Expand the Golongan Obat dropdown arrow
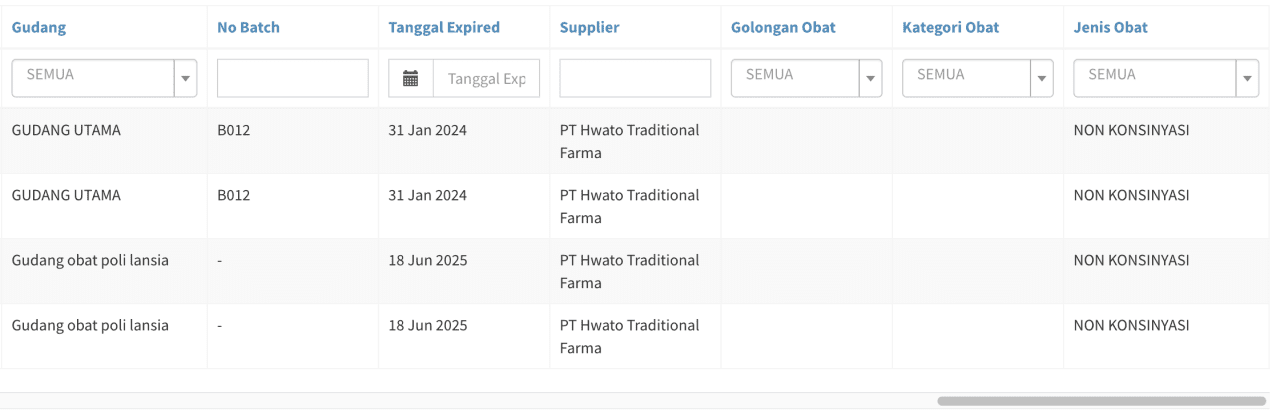The height and width of the screenshot is (412, 1280). point(870,78)
